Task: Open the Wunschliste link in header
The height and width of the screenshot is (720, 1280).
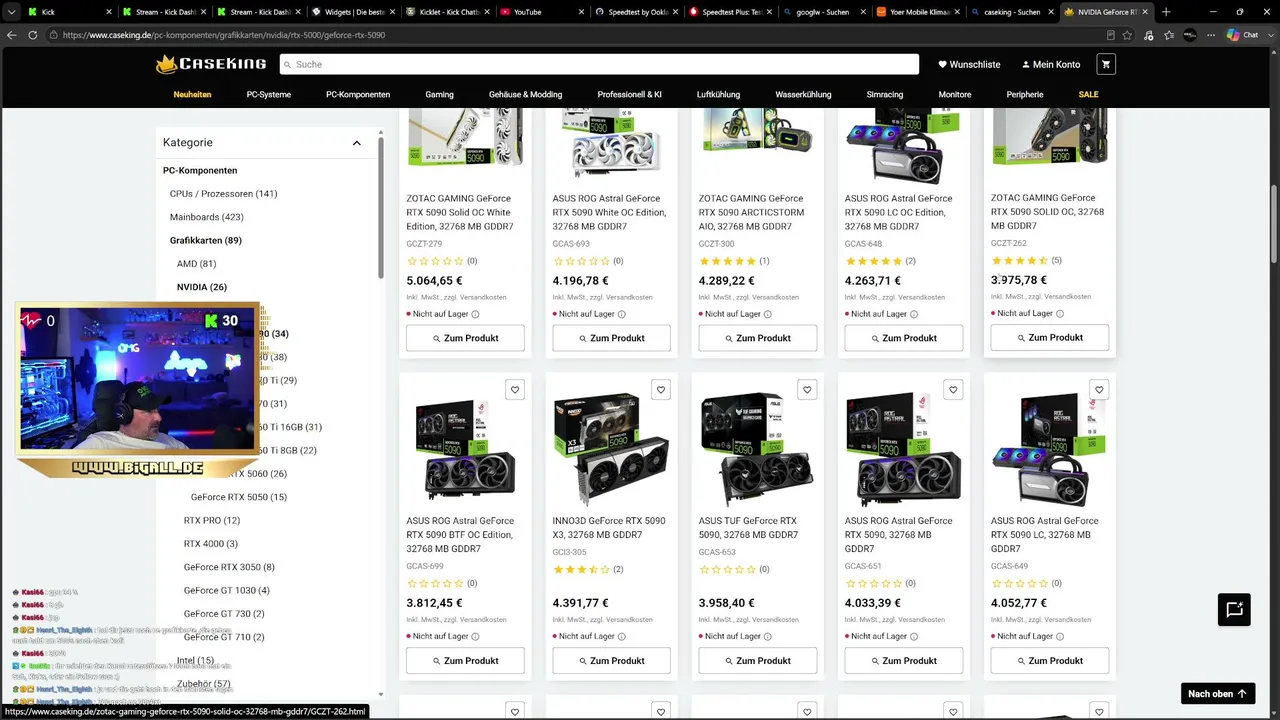Action: 968,64
